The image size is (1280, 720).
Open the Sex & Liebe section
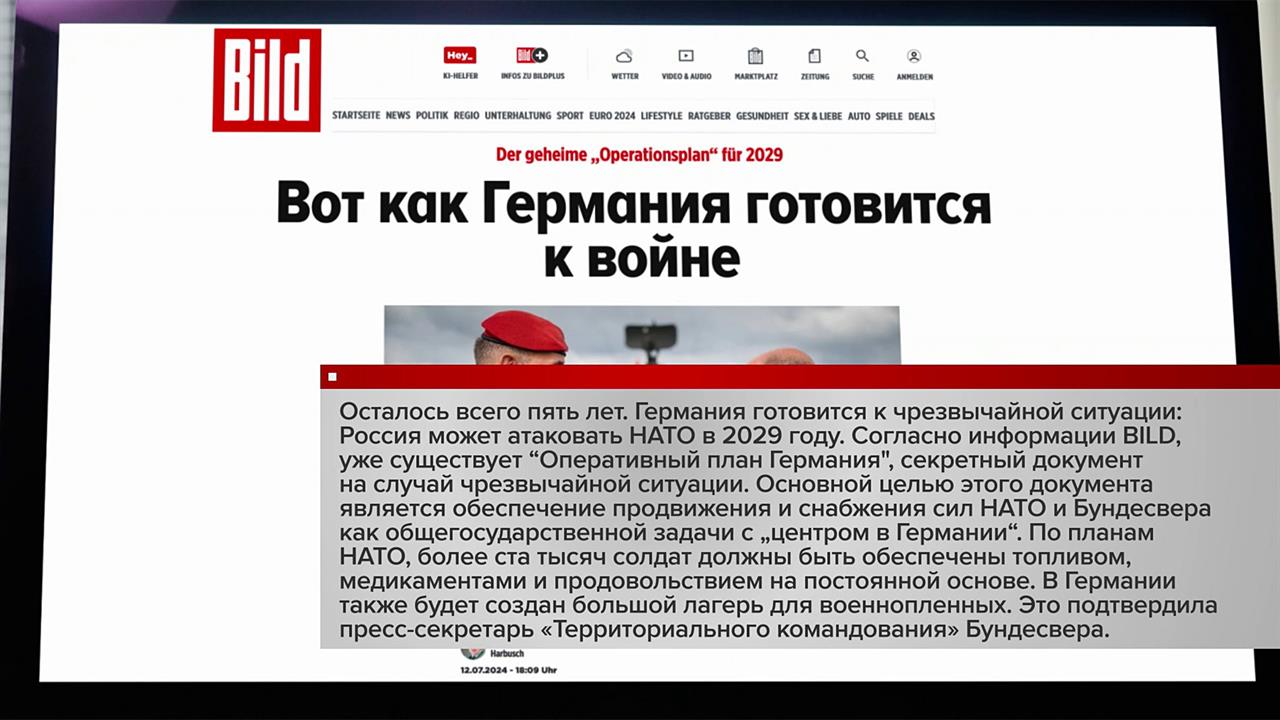click(x=818, y=116)
